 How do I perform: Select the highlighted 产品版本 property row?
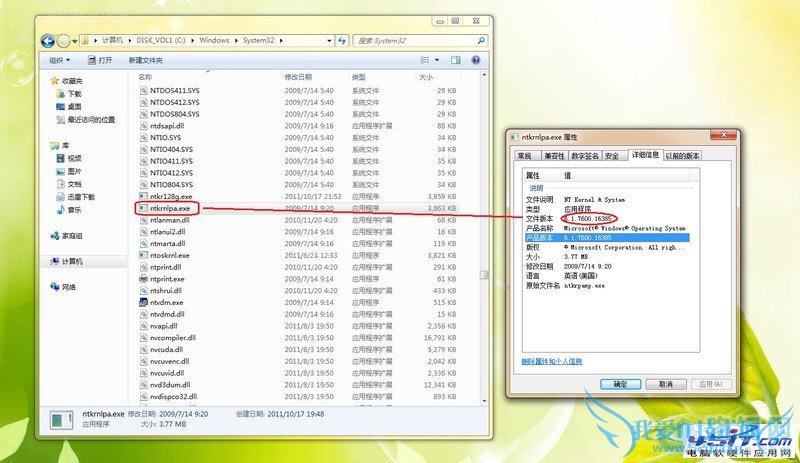tap(607, 238)
